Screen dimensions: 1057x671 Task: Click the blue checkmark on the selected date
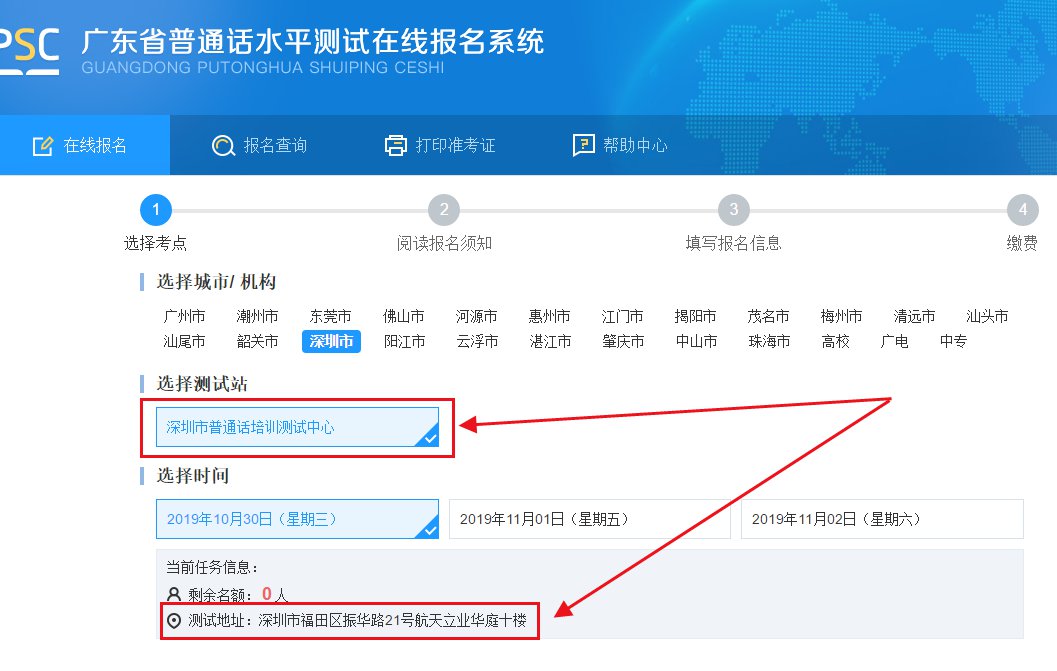click(x=428, y=532)
